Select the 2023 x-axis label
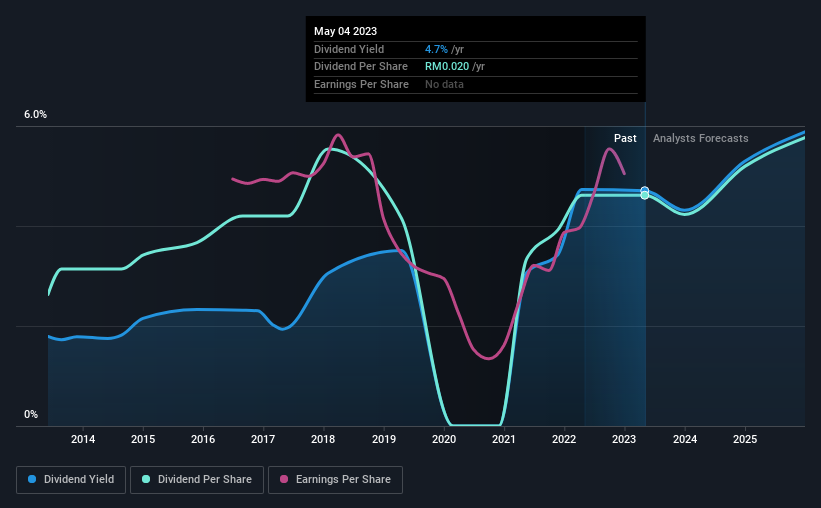Viewport: 821px width, 508px height. 624,439
